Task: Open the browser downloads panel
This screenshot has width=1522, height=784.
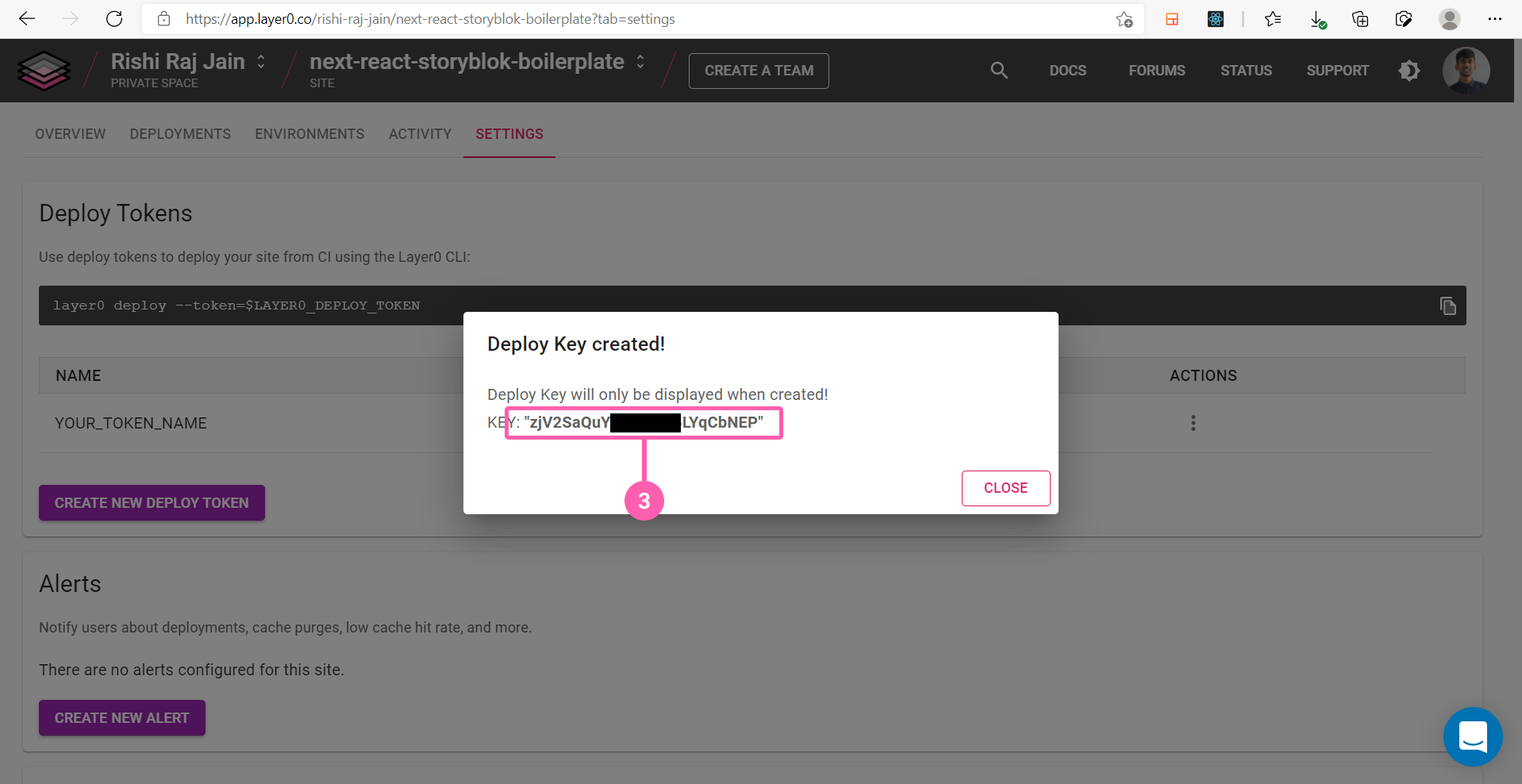Action: click(x=1317, y=19)
